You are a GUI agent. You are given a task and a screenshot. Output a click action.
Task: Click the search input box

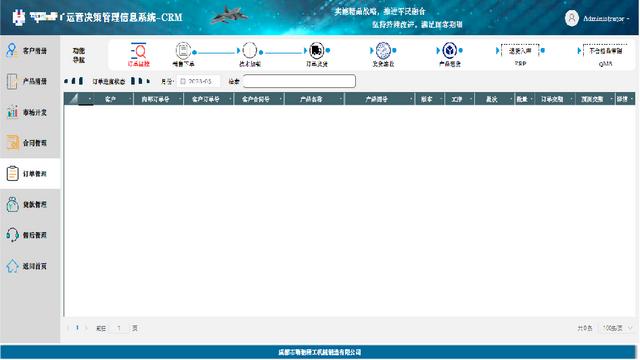tap(299, 81)
